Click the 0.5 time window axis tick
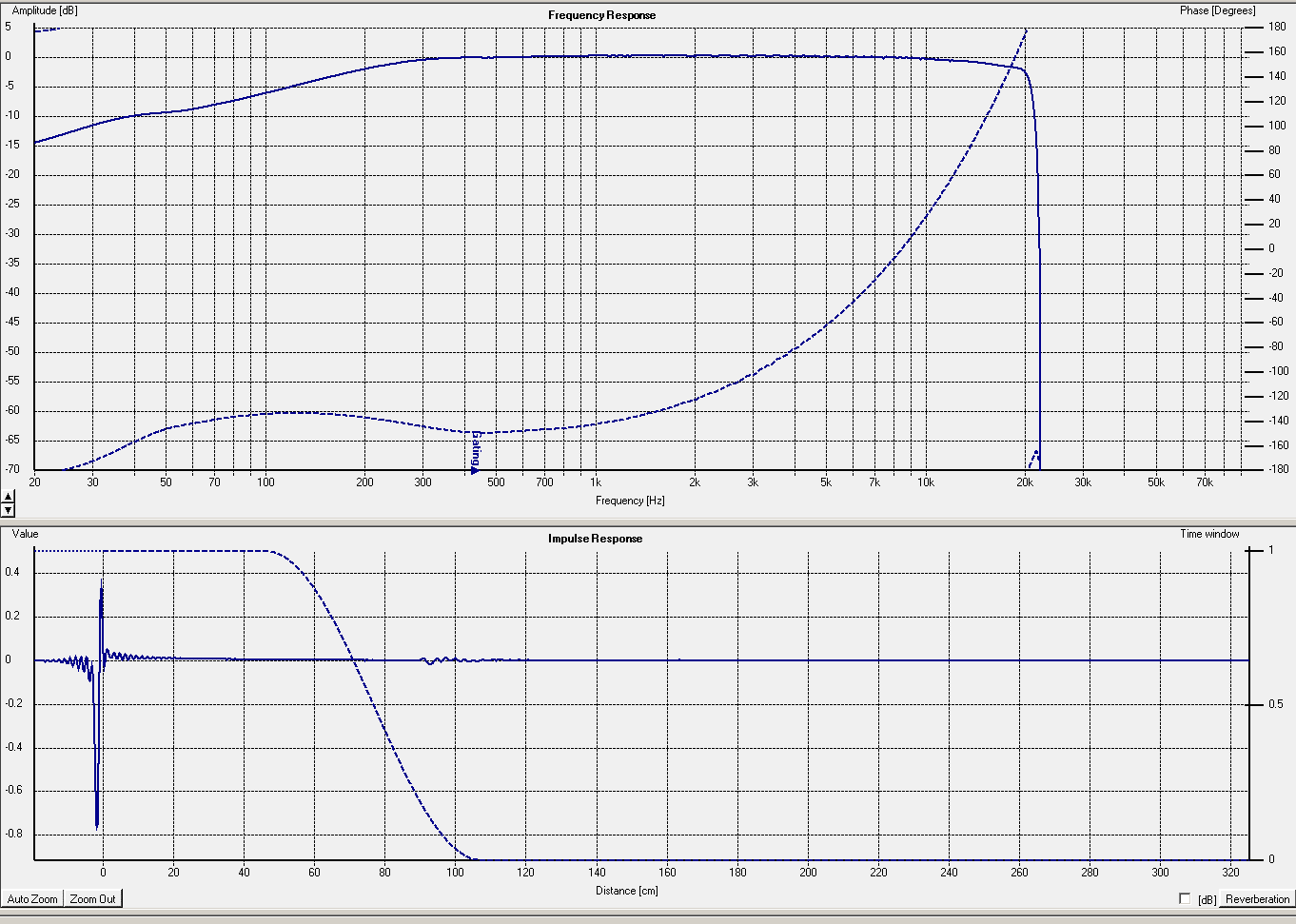 pos(1276,705)
